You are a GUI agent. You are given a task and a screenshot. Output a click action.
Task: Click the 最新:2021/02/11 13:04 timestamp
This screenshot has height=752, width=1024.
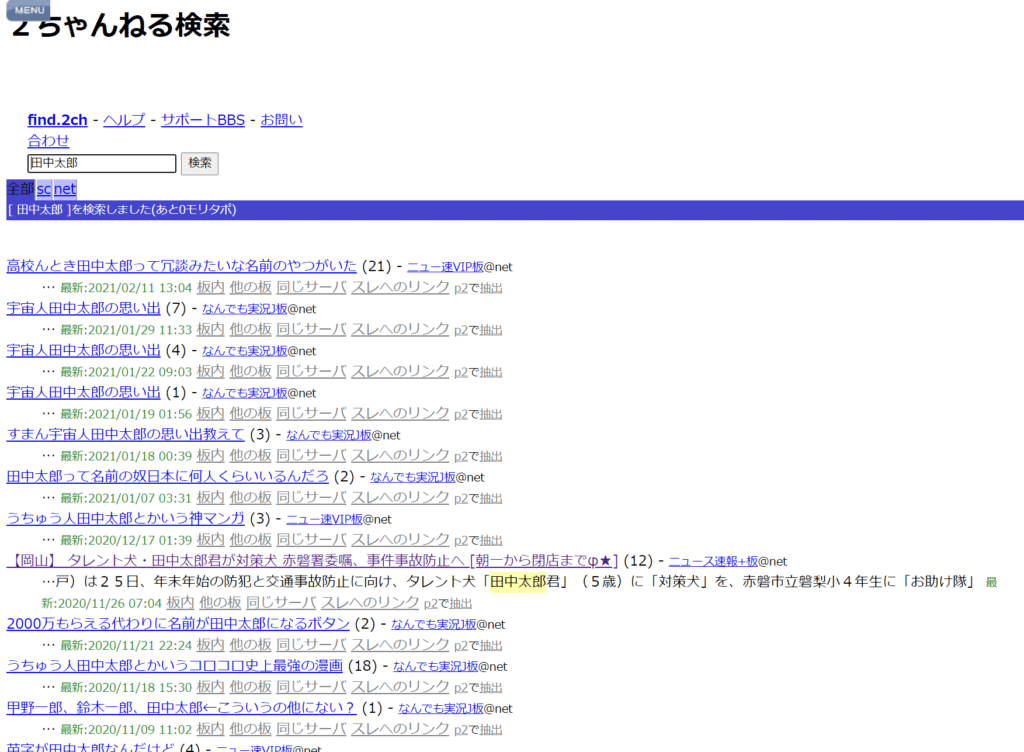point(126,288)
